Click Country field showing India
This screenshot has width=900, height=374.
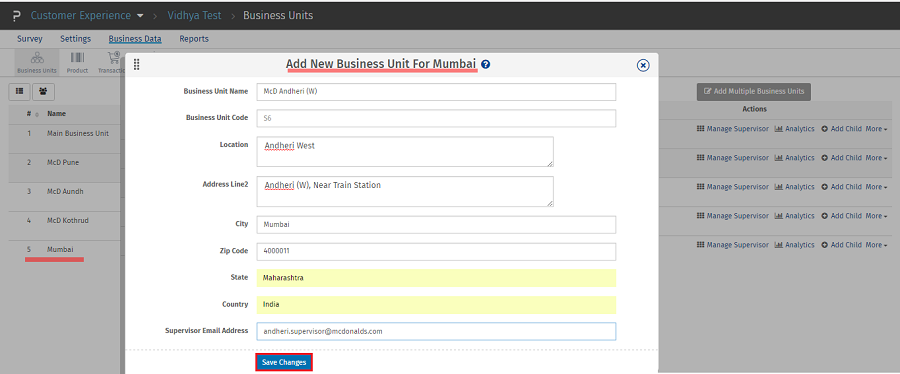click(x=436, y=305)
